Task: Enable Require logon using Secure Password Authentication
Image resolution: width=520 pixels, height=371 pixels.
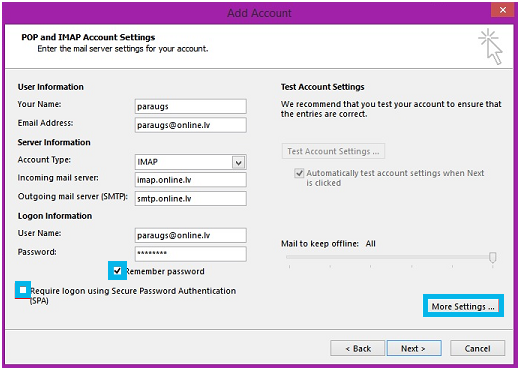Action: pos(23,290)
